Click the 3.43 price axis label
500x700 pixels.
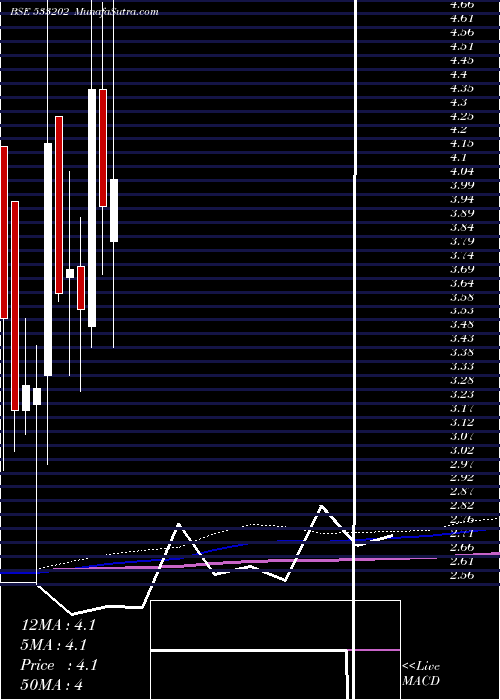[x=462, y=338]
